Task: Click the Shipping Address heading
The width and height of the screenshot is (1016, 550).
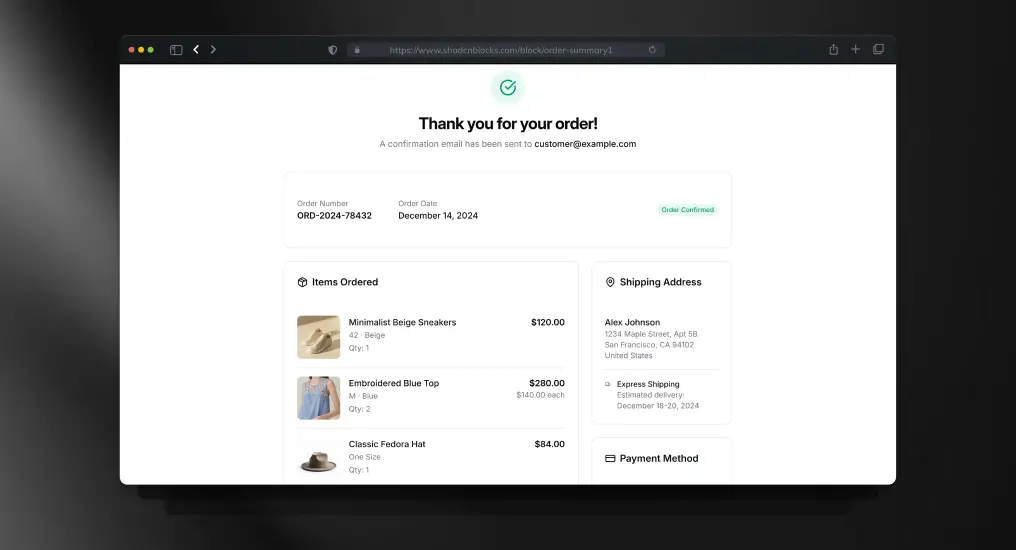Action: tap(660, 282)
